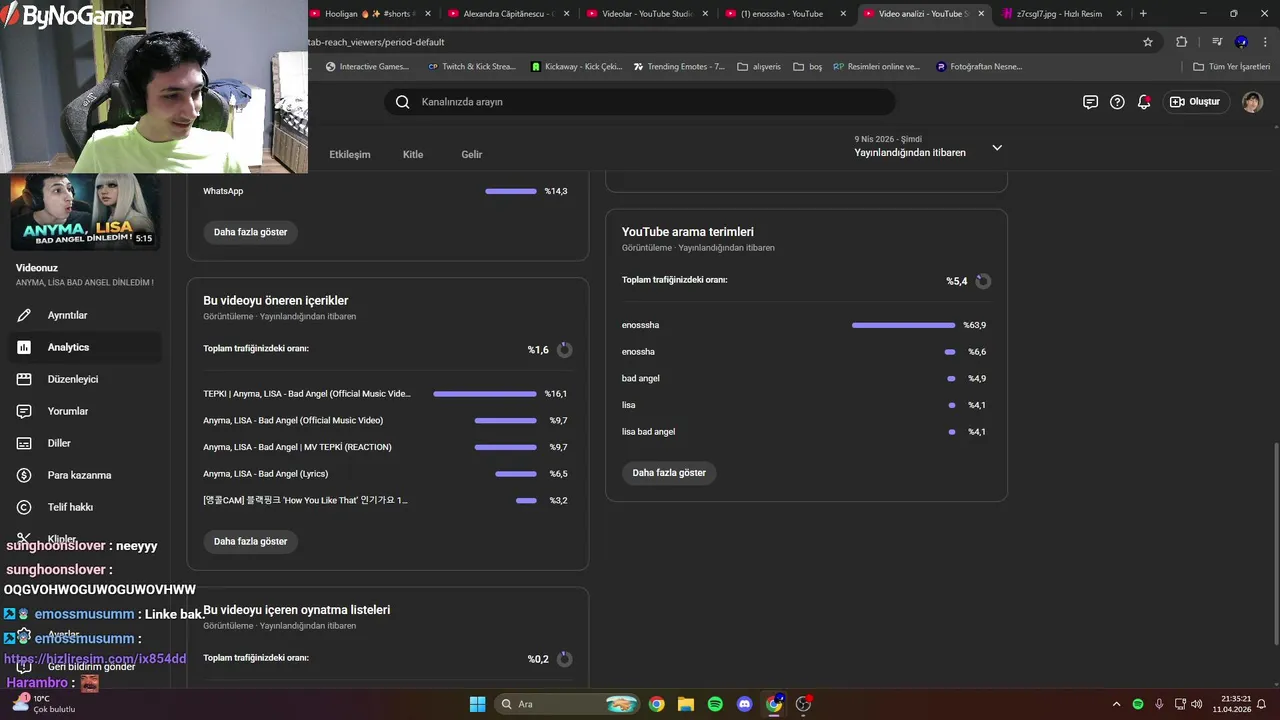Open the Resimleri online bookmark
The width and height of the screenshot is (1280, 720).
(x=876, y=67)
